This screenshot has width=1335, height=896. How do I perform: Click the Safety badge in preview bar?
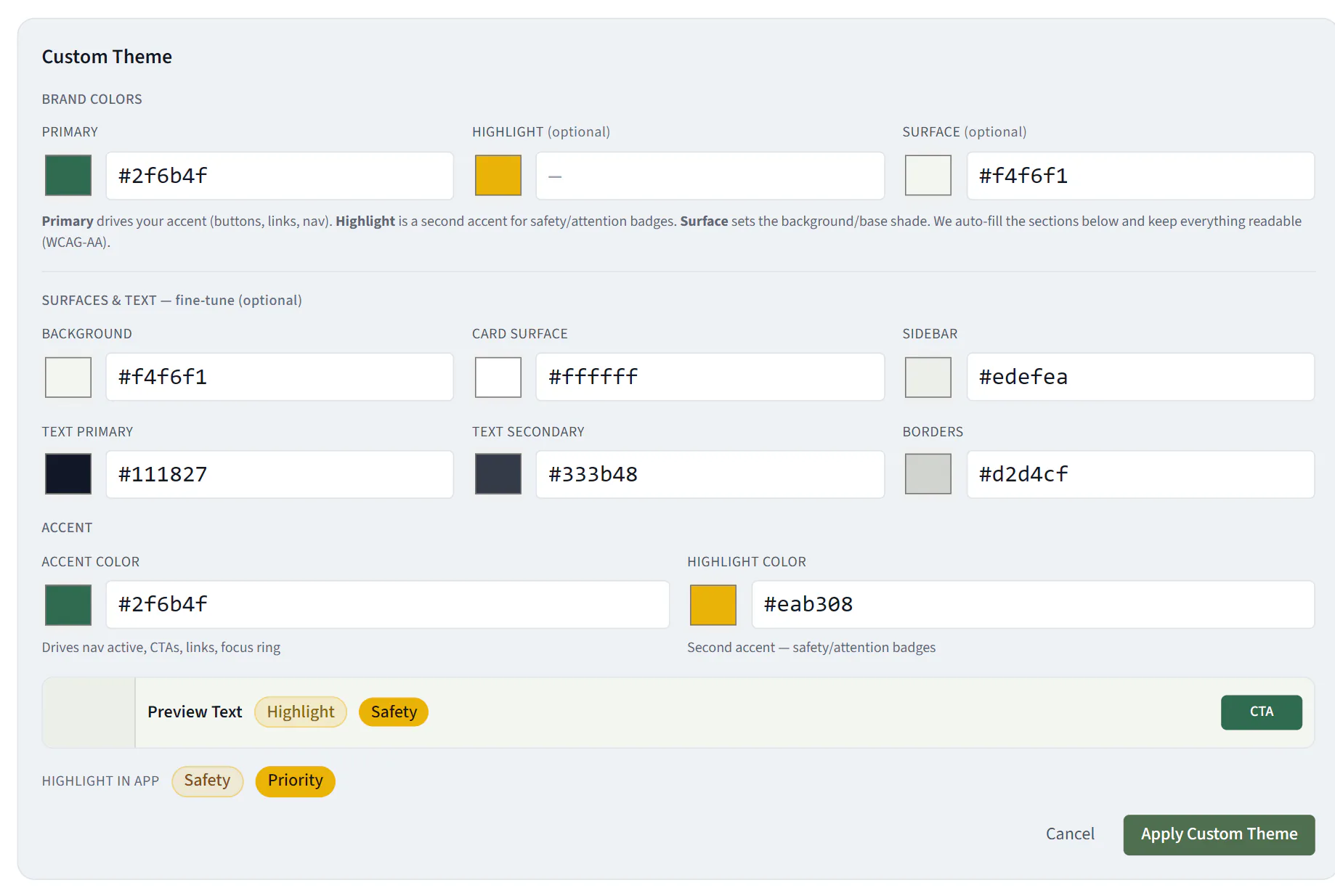click(x=394, y=712)
